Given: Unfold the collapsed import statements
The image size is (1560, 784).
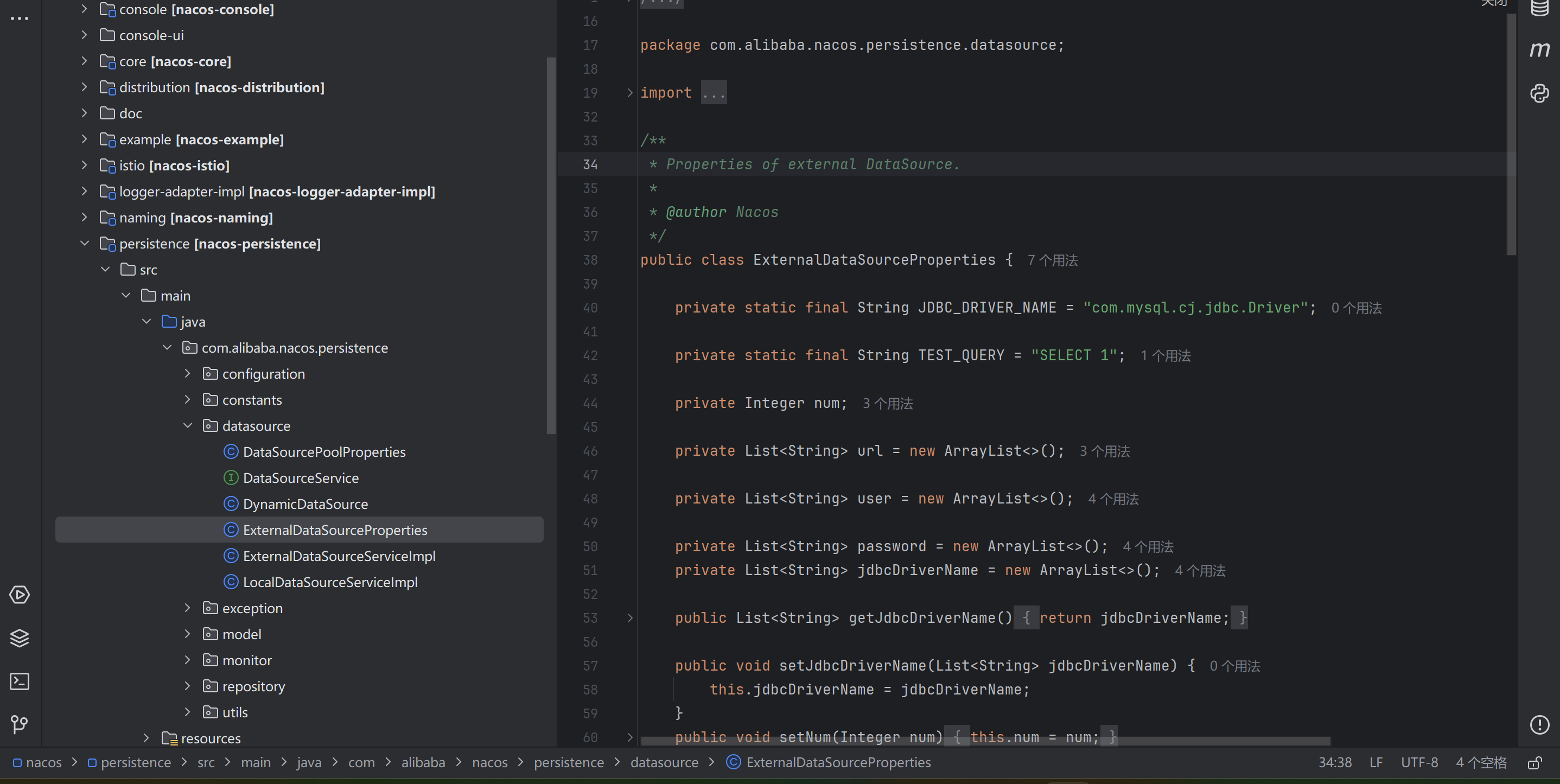Looking at the screenshot, I should point(630,93).
